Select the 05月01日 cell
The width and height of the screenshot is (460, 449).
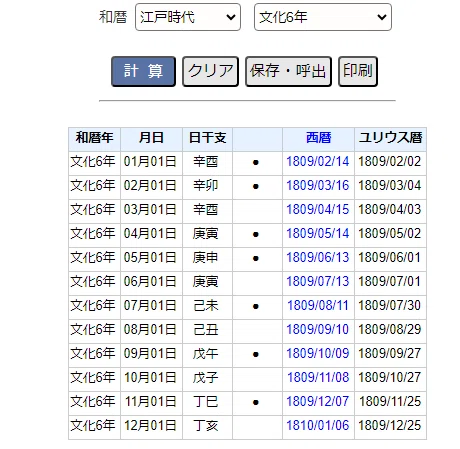click(151, 258)
